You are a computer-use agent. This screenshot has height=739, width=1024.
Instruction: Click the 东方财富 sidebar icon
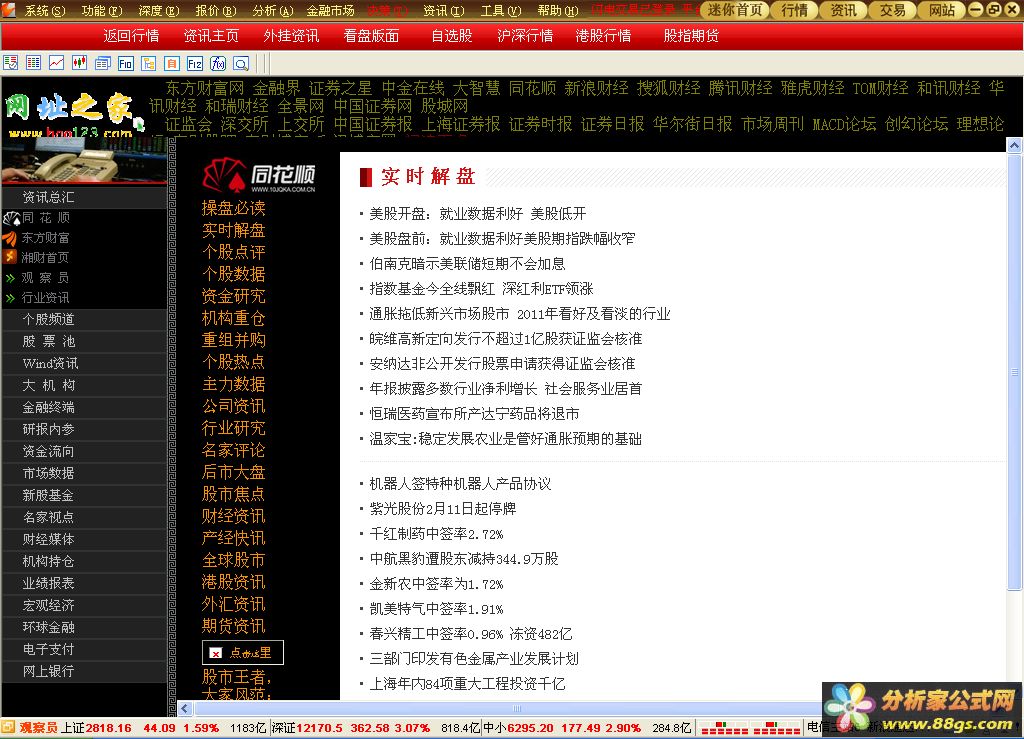(x=10, y=238)
